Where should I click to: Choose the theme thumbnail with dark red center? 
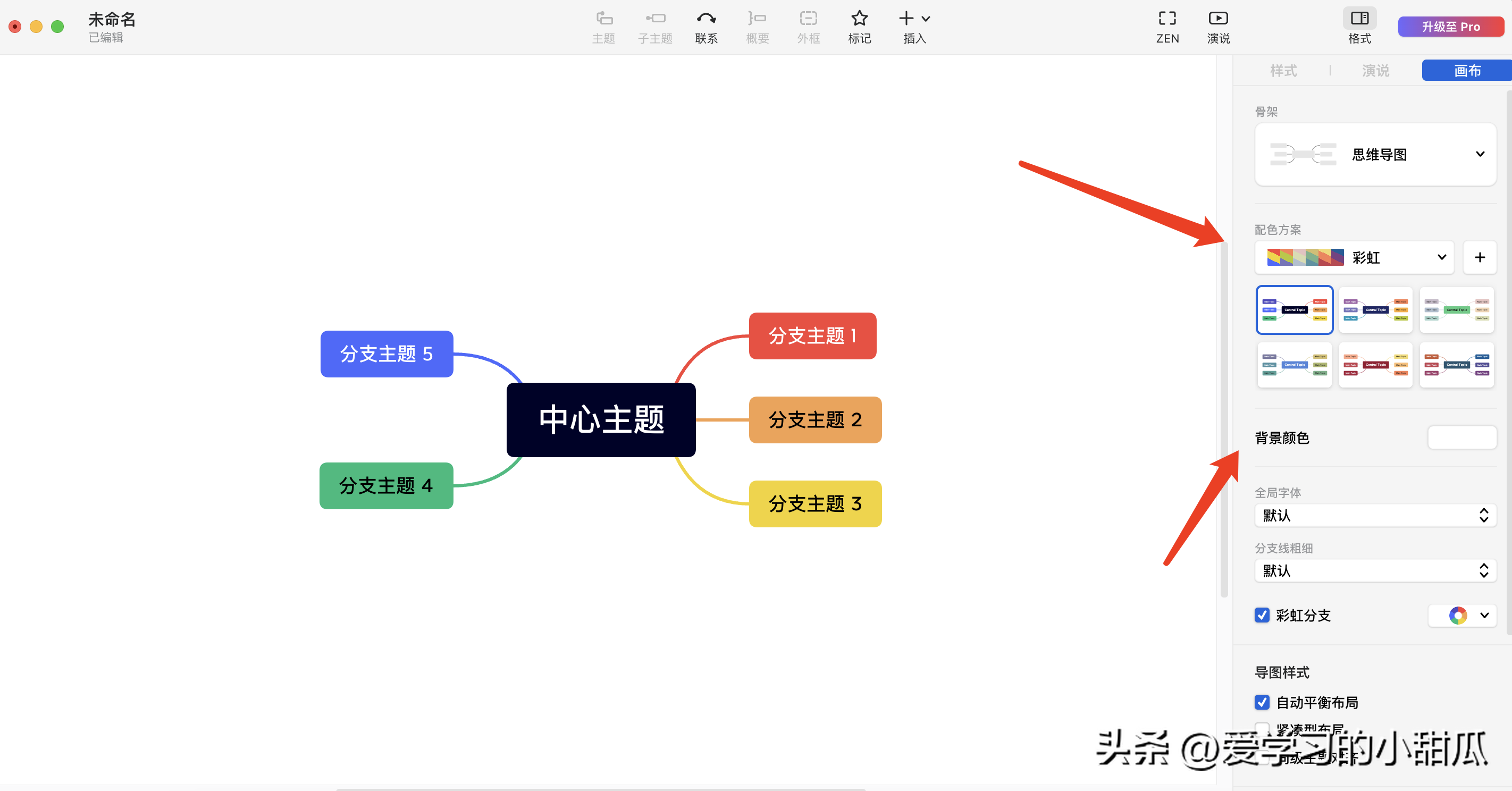[1375, 365]
